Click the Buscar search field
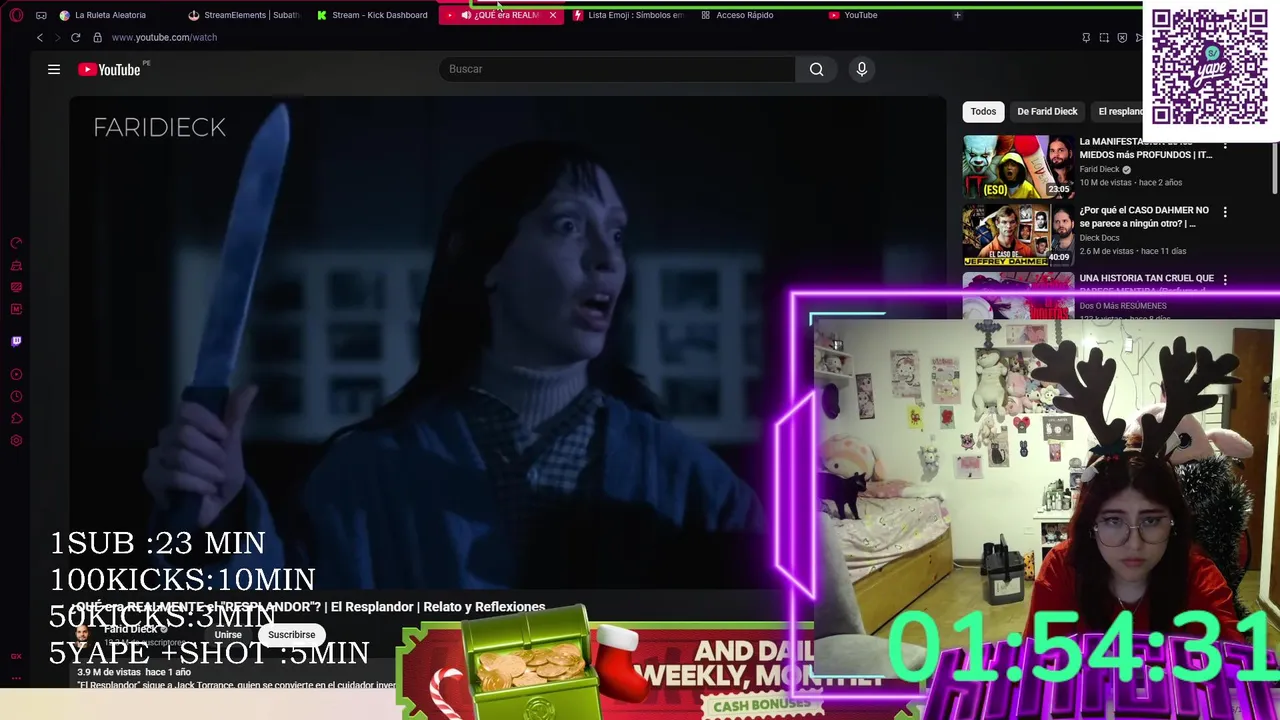The height and width of the screenshot is (720, 1280). pos(617,69)
